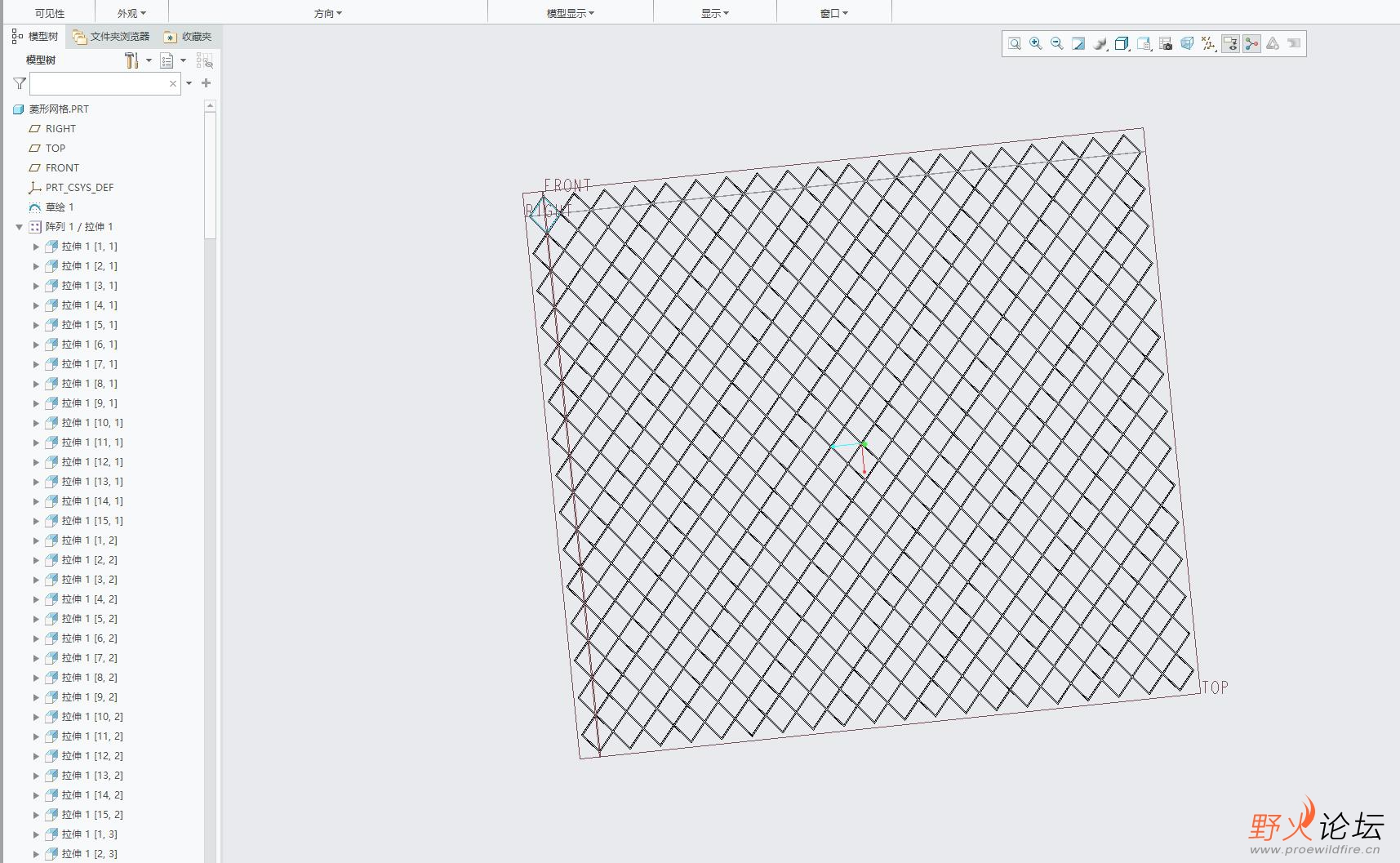Open the view manager camera icon

(1166, 44)
